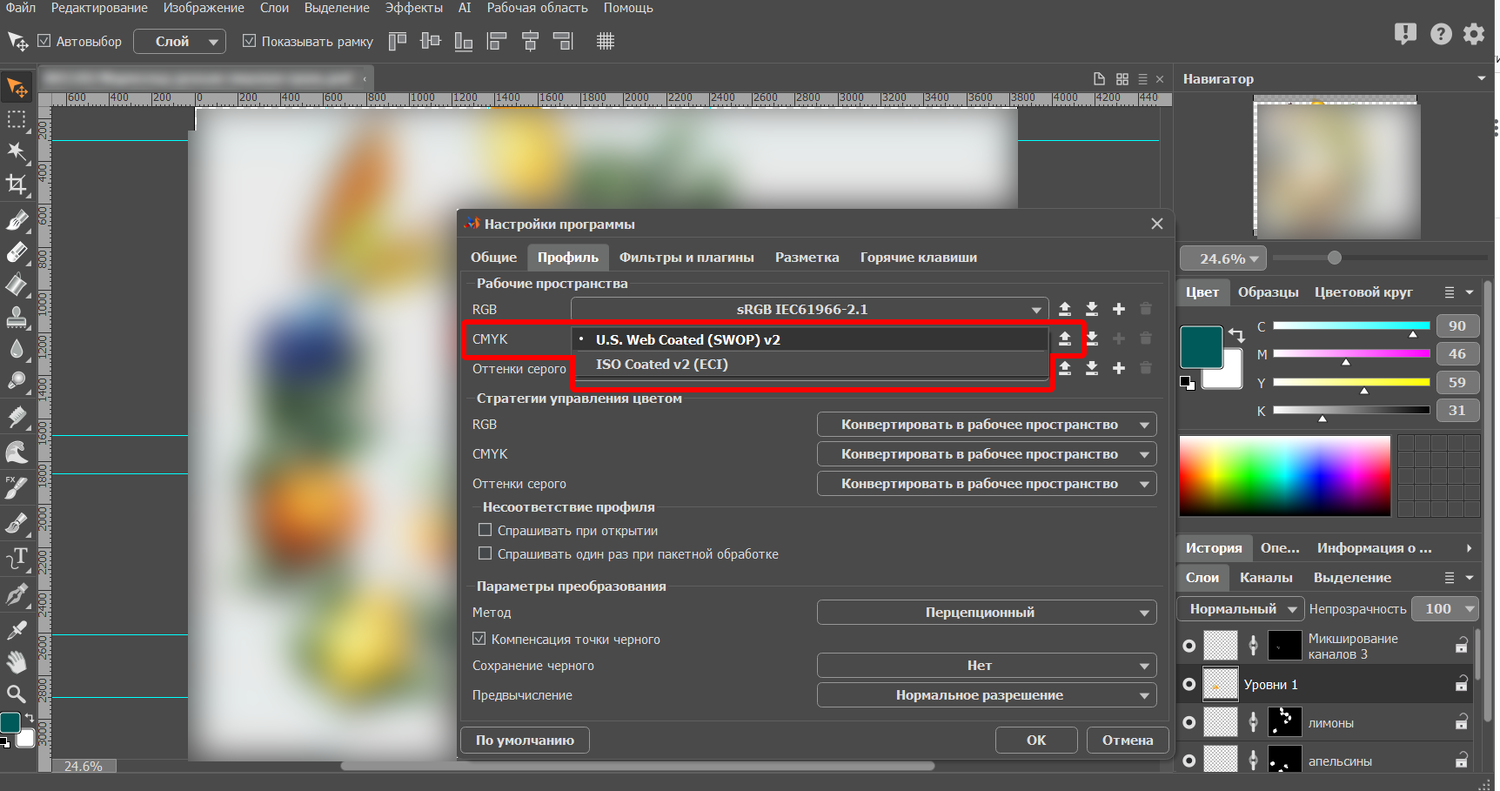Screen dimensions: 1500x791
Task: Click the foreground teal color swatch in Color panel
Action: [1200, 346]
